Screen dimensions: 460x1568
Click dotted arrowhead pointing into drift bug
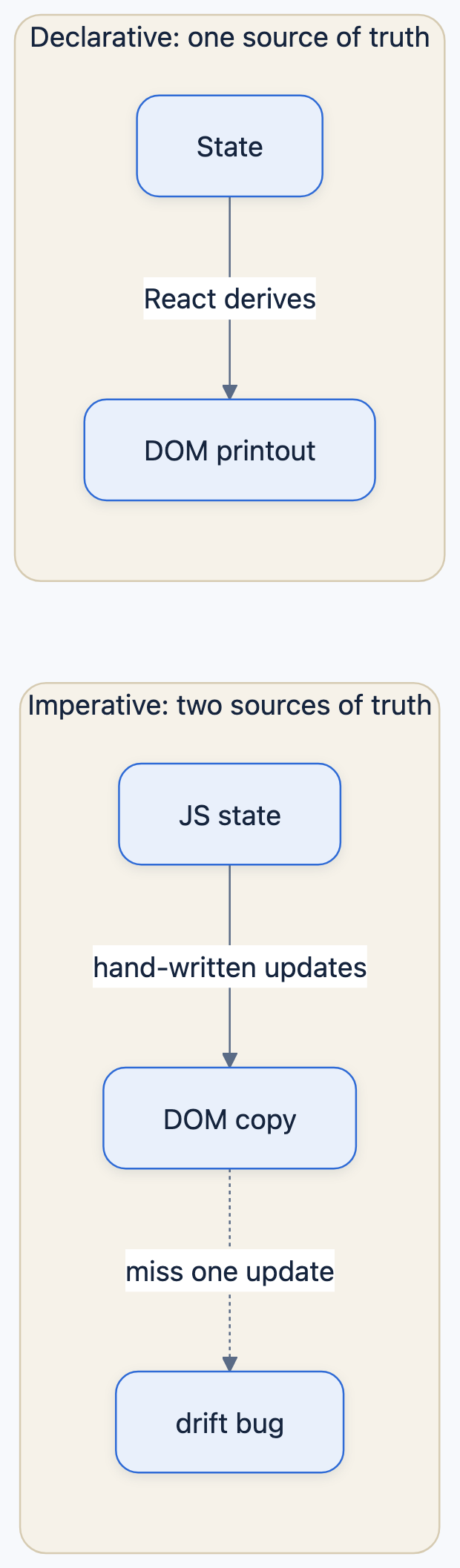(230, 1364)
